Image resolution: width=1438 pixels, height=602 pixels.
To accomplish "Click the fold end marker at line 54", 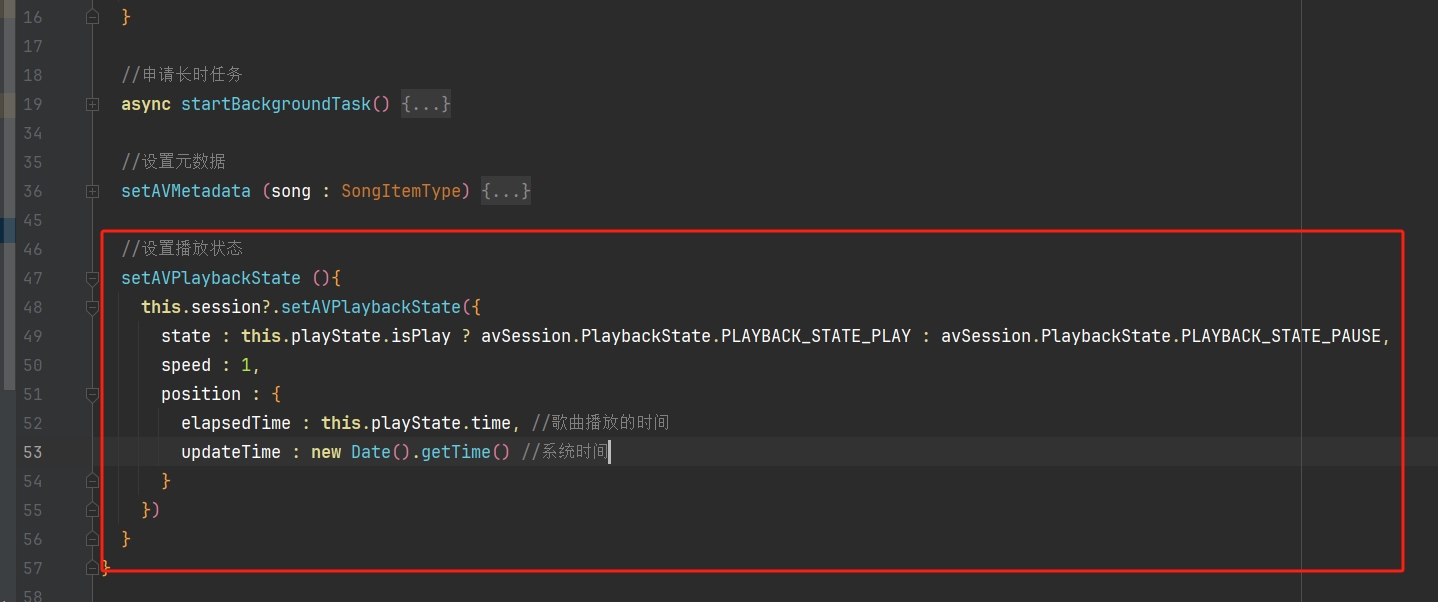I will (x=93, y=481).
